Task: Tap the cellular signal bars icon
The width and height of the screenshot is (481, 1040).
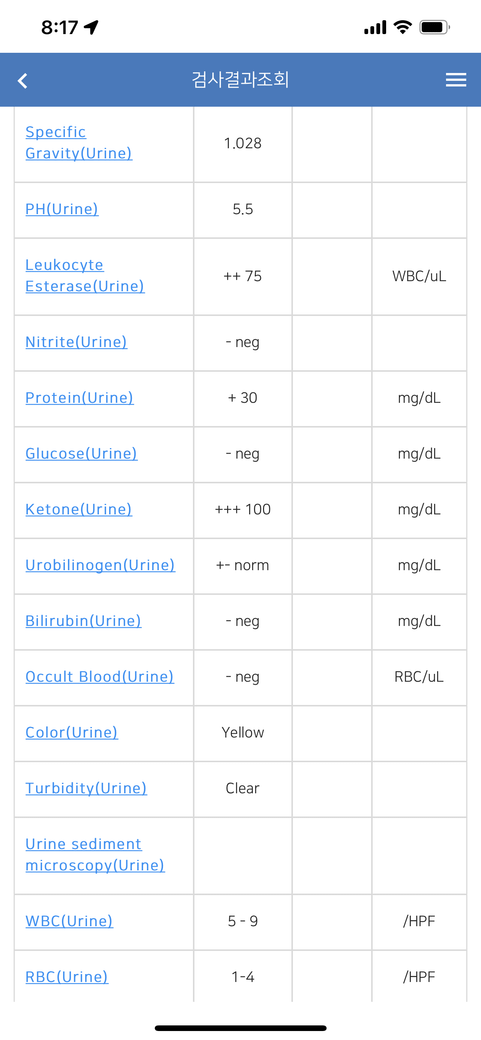Action: pos(375,27)
